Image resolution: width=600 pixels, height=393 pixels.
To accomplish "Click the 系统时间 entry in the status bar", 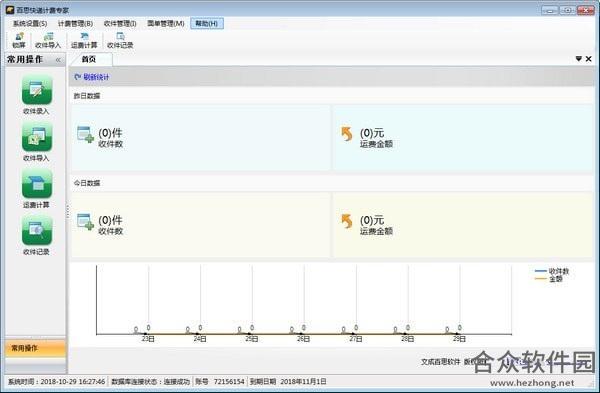I will tap(57, 382).
